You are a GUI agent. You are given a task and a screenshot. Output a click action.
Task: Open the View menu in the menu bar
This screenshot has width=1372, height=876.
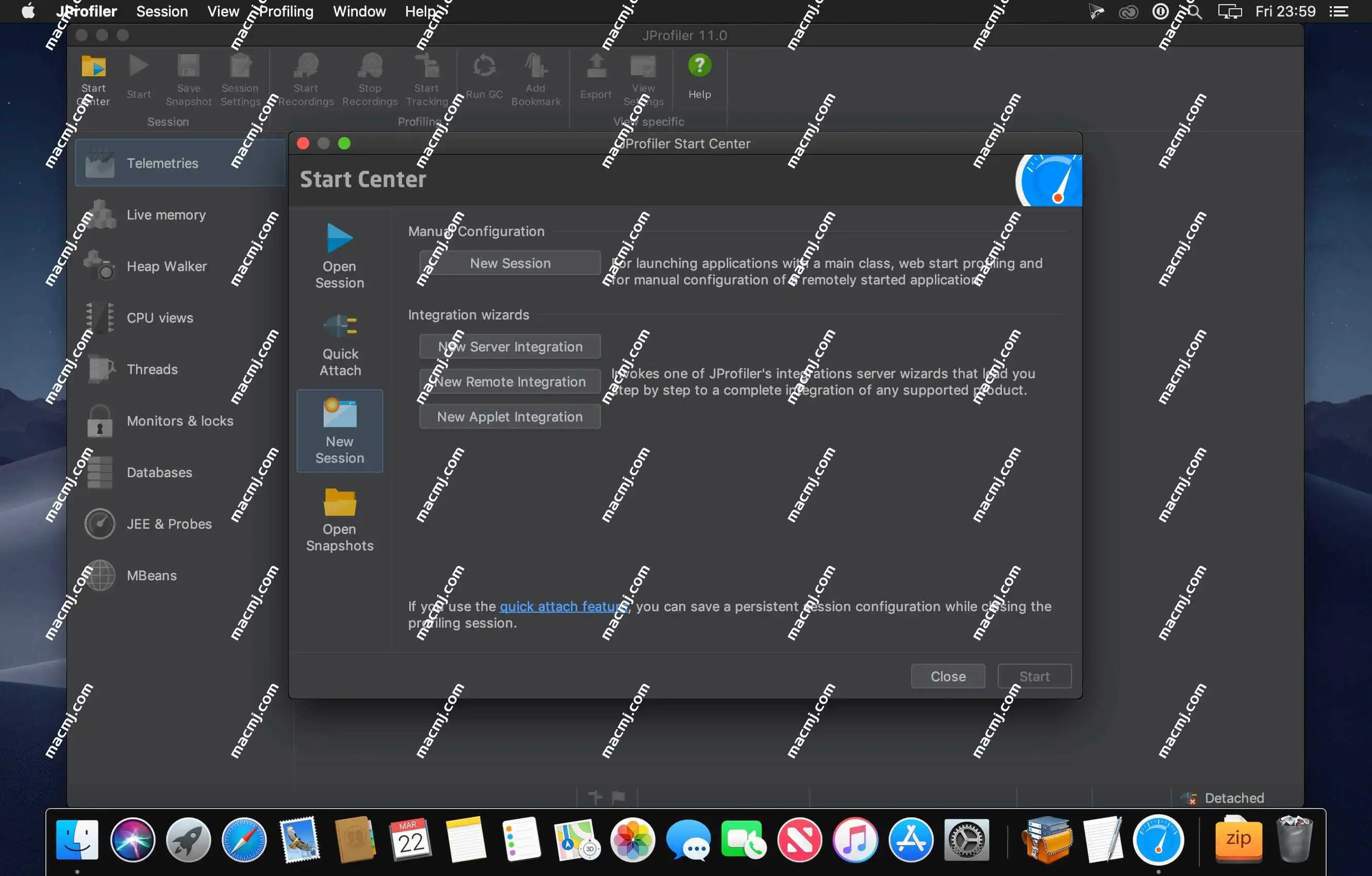pos(223,11)
